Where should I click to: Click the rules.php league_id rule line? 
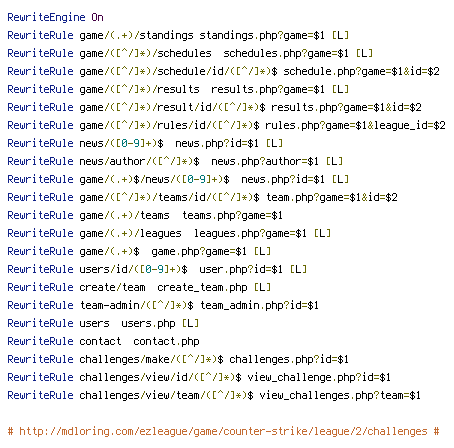pyautogui.click(x=226, y=125)
